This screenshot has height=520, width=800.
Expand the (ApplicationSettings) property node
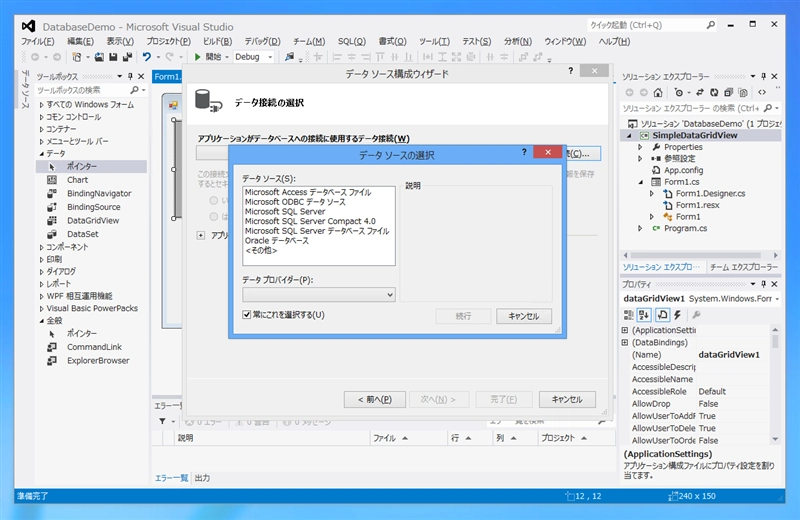625,330
